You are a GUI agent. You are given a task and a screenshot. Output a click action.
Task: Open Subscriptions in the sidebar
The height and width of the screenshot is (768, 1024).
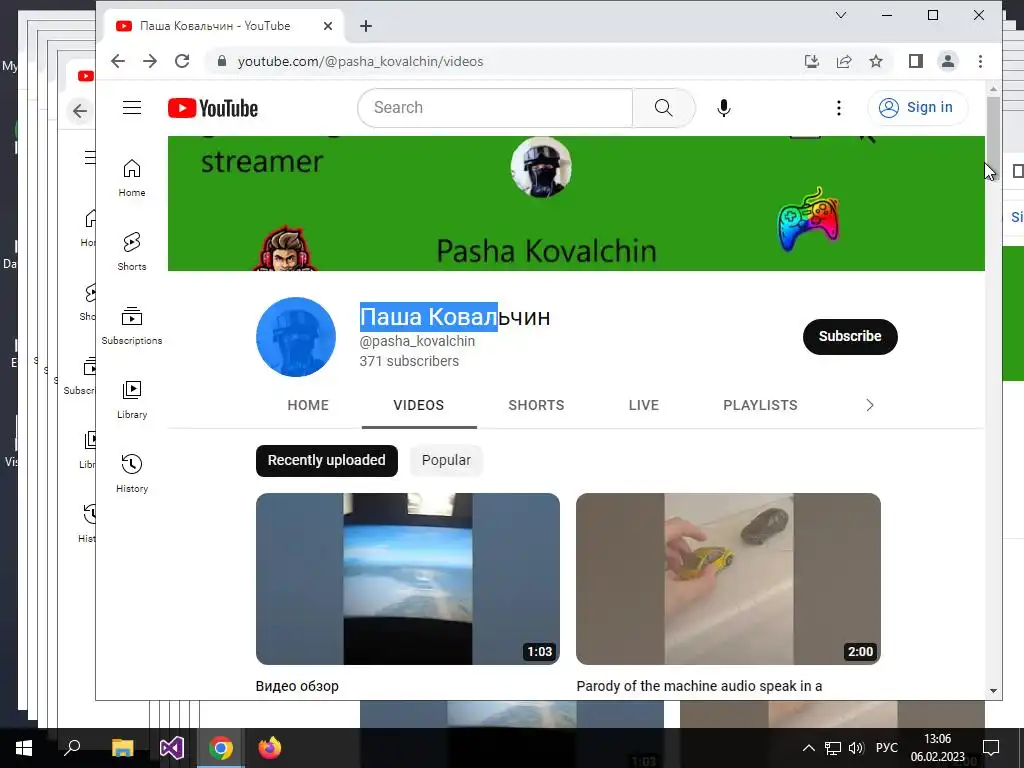132,325
